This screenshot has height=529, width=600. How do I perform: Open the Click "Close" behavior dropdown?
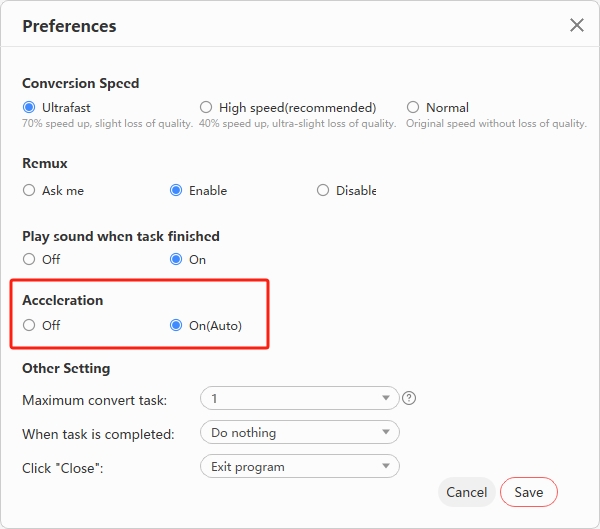pos(299,466)
